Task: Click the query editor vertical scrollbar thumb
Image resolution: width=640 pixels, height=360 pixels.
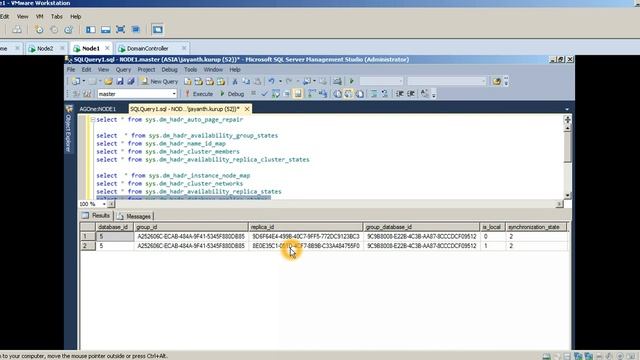Action: (x=567, y=147)
